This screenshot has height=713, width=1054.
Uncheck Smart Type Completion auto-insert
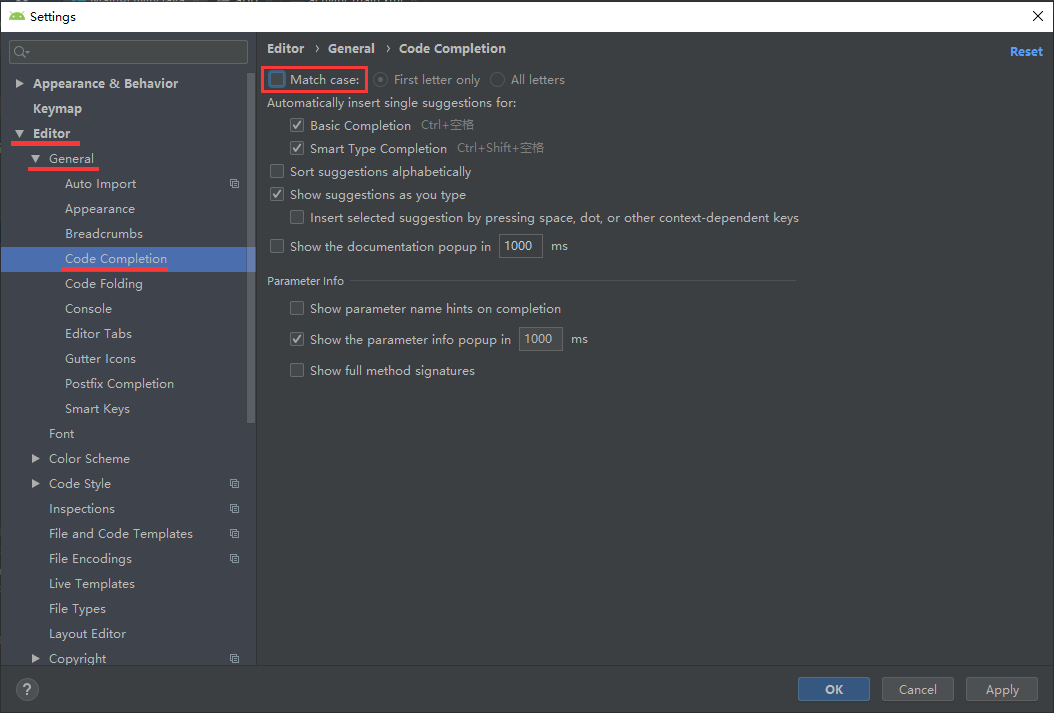coord(296,149)
